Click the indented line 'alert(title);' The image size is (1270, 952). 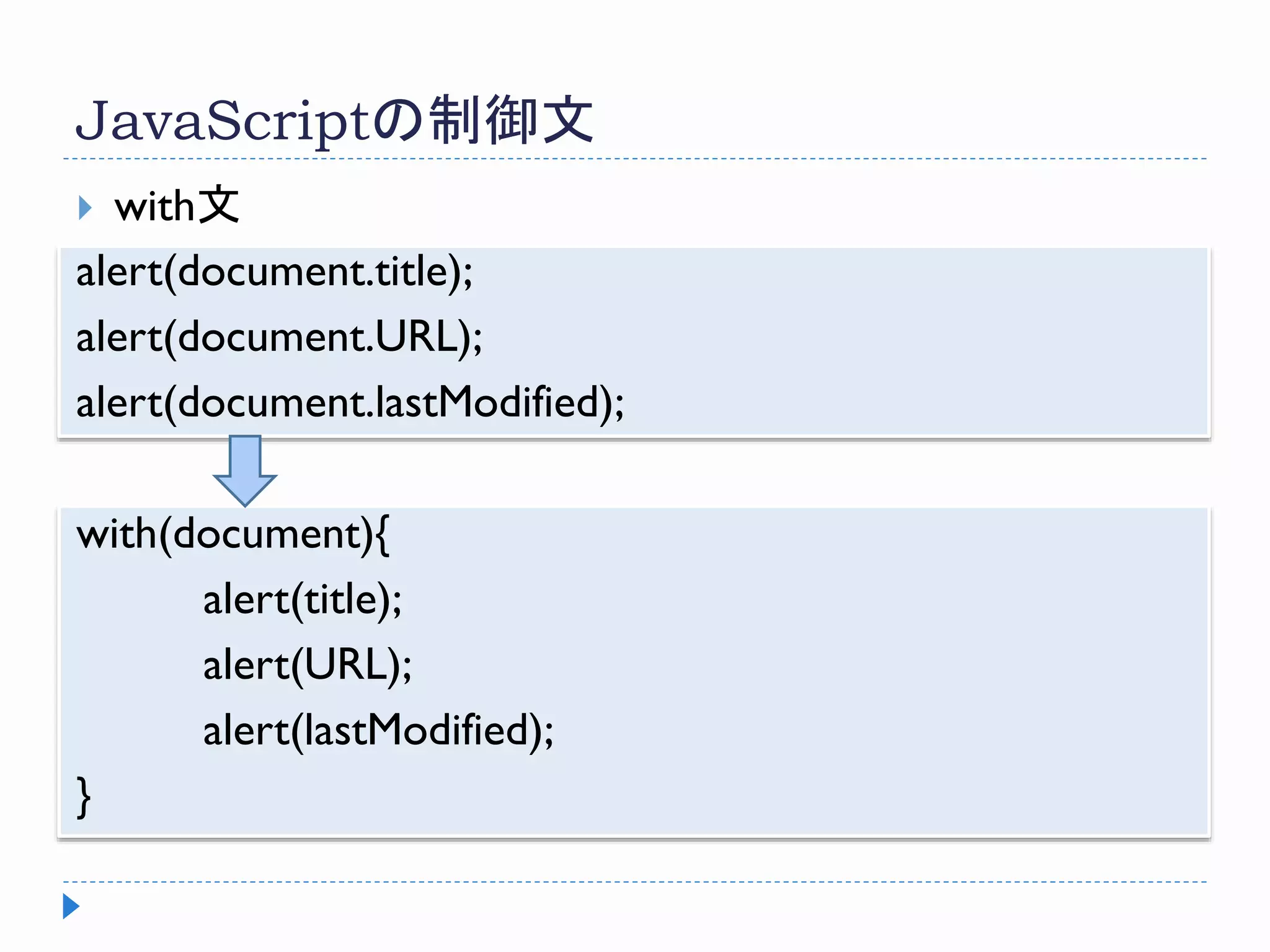[303, 600]
